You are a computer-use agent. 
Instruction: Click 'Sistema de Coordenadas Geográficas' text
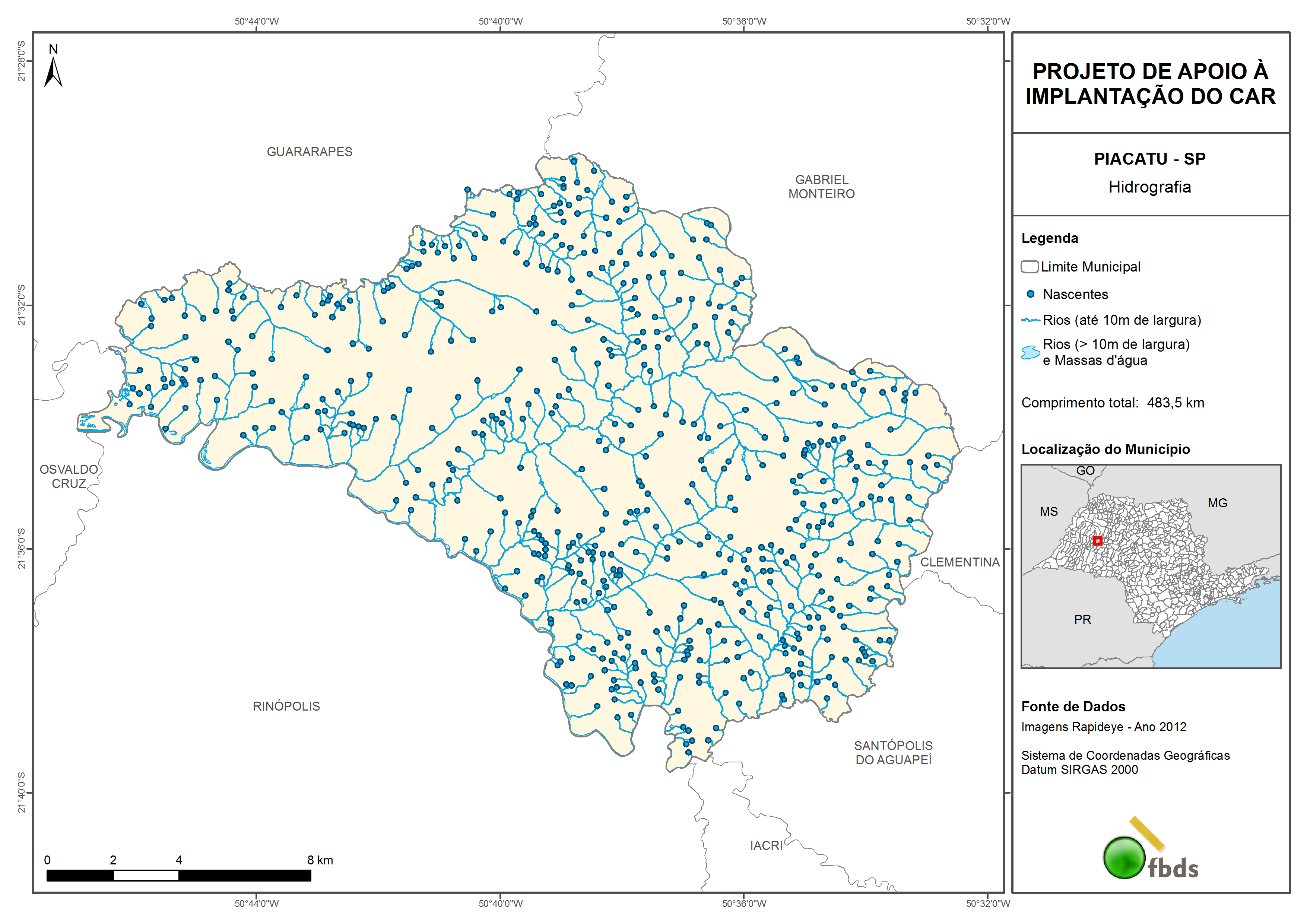(x=1125, y=756)
